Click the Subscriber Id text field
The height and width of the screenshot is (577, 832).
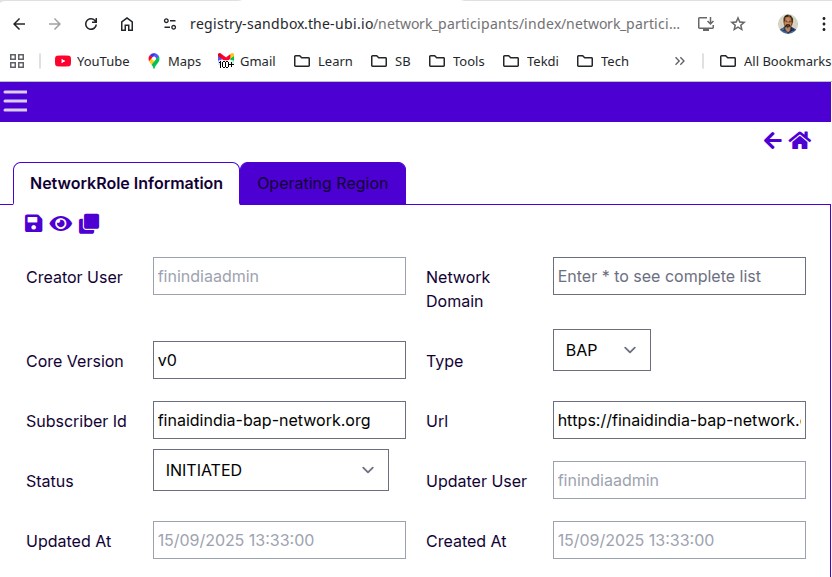(279, 420)
